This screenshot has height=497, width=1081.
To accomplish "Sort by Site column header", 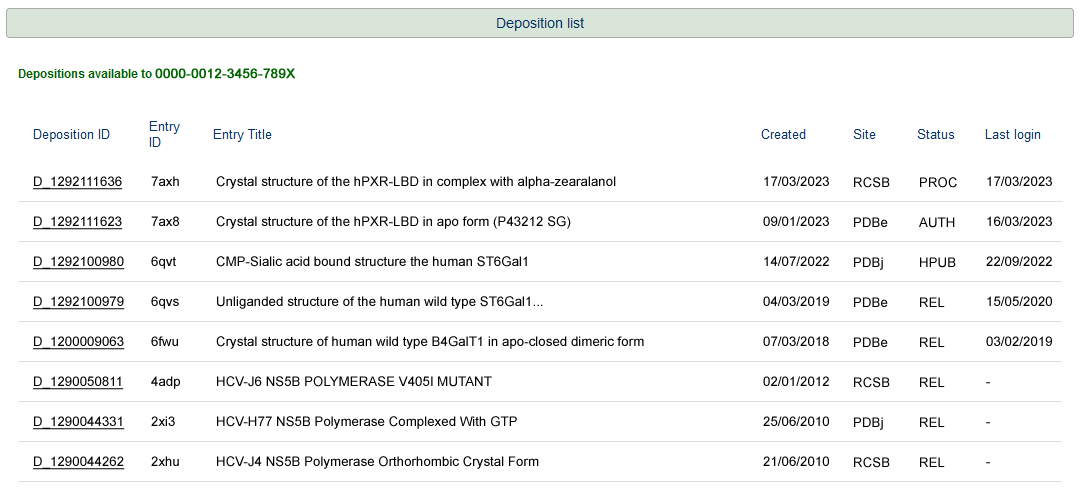I will [864, 135].
